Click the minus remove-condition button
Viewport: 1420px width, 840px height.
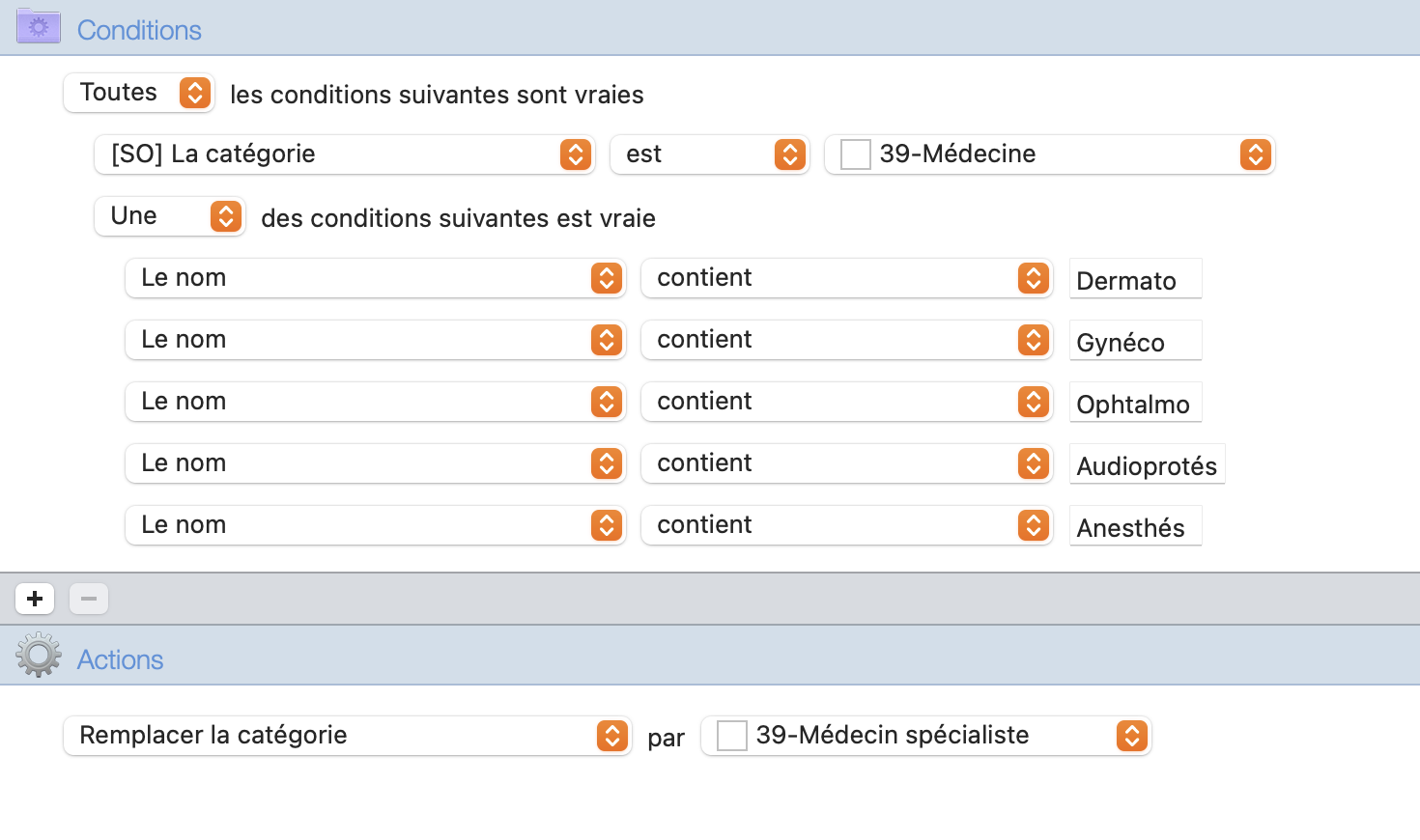[89, 599]
